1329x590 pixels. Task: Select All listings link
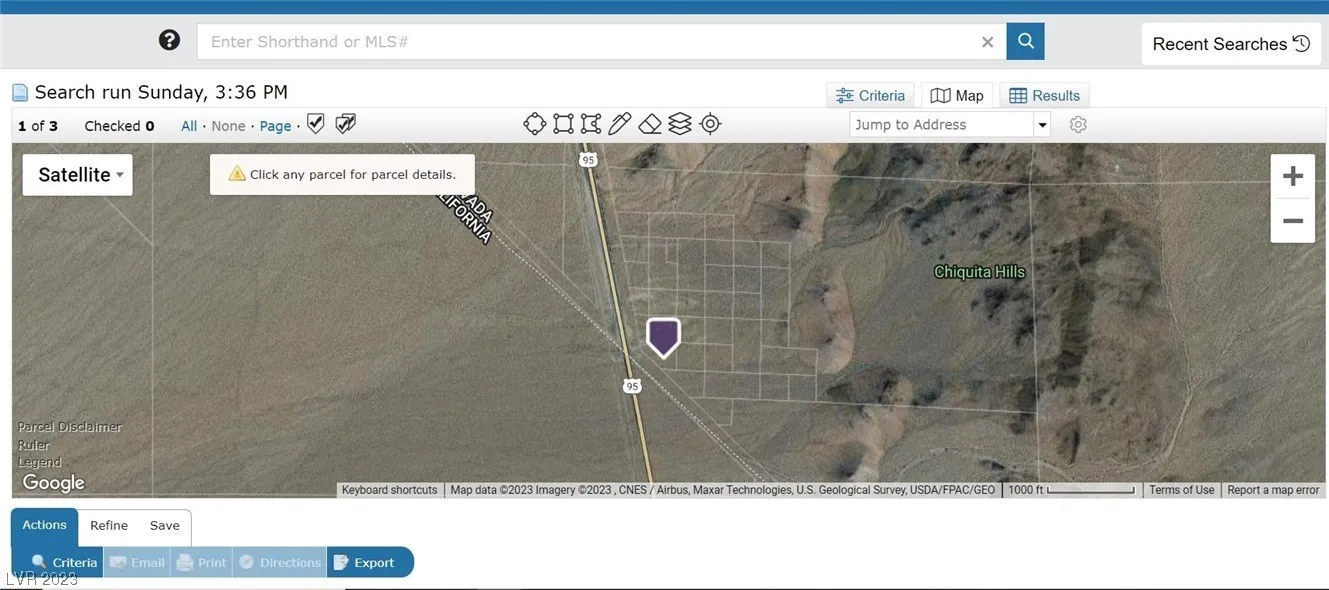pos(189,126)
